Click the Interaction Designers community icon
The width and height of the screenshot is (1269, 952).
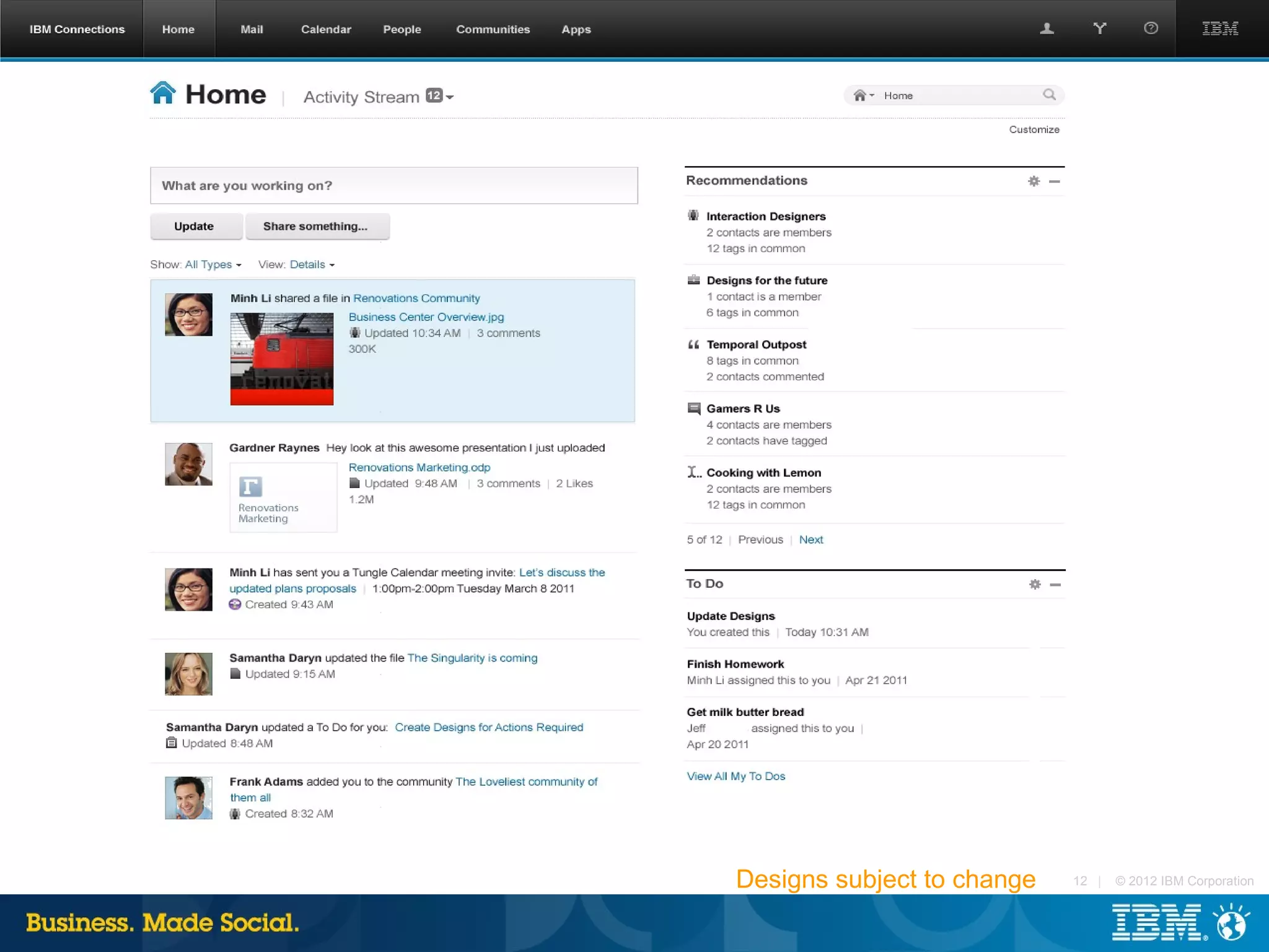click(693, 216)
